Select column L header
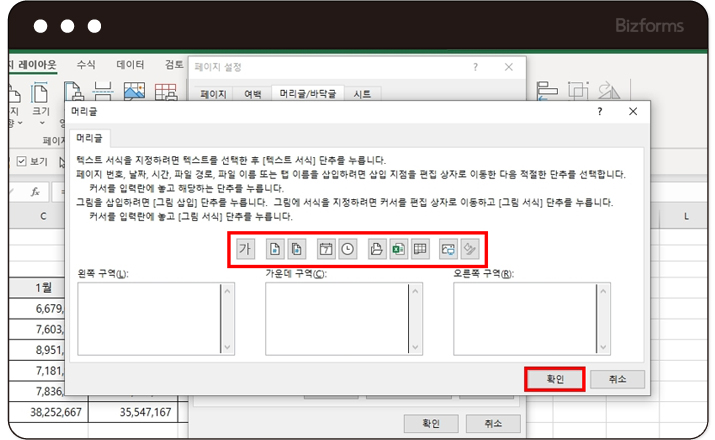This screenshot has width=715, height=440. pyautogui.click(x=686, y=217)
